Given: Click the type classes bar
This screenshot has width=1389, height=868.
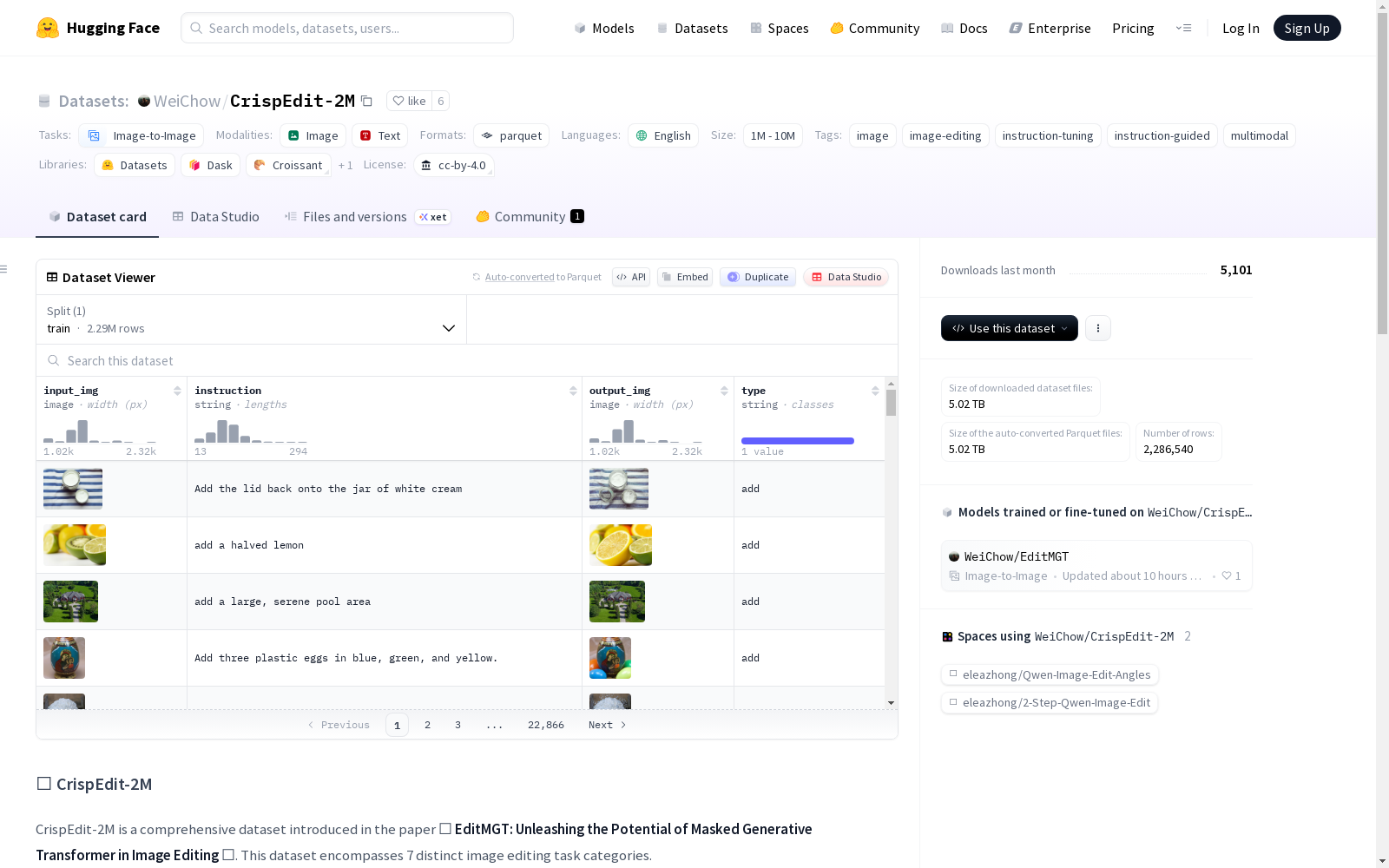Looking at the screenshot, I should tap(798, 441).
